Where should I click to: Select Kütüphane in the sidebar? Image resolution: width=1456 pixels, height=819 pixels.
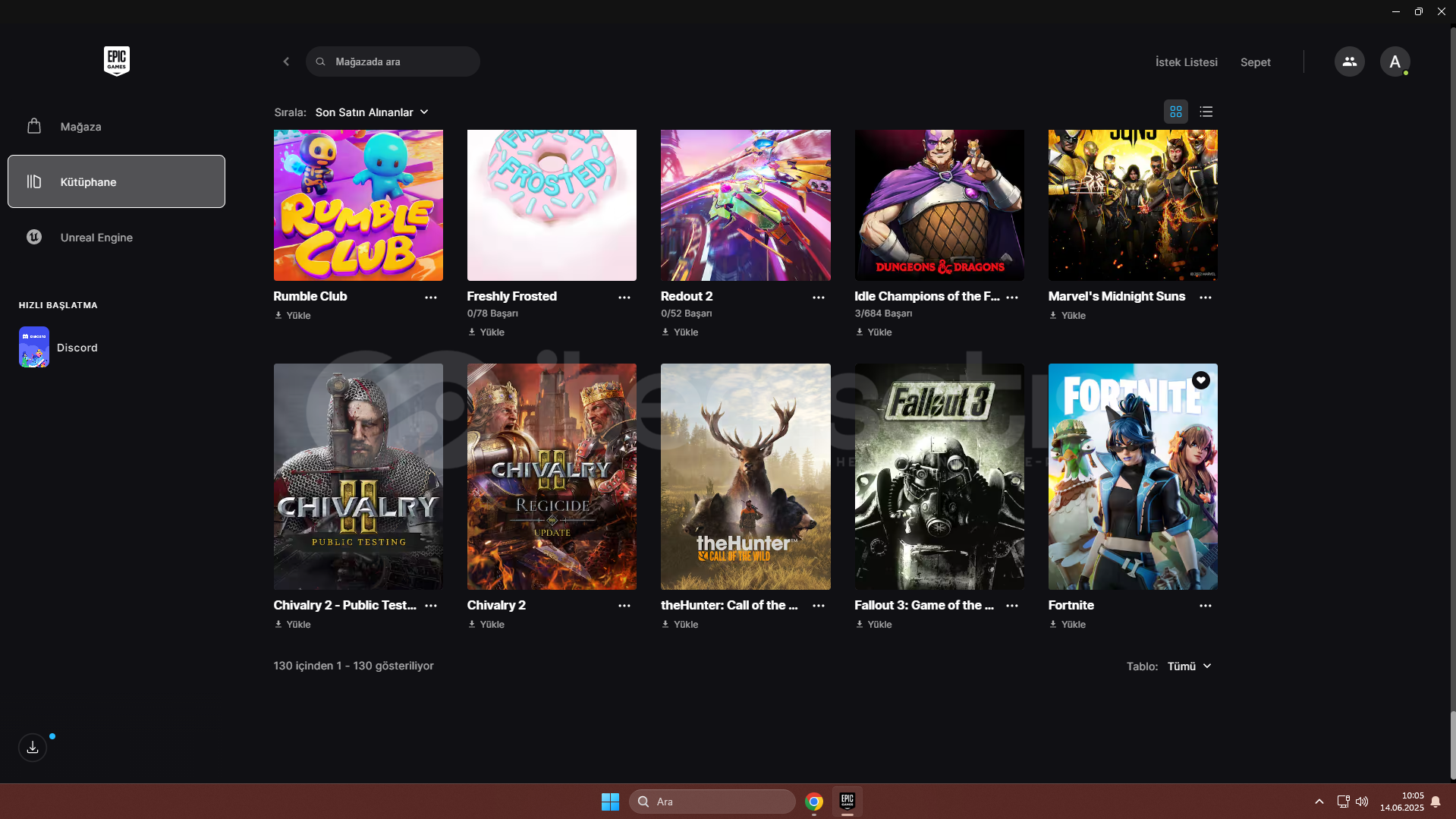coord(116,181)
